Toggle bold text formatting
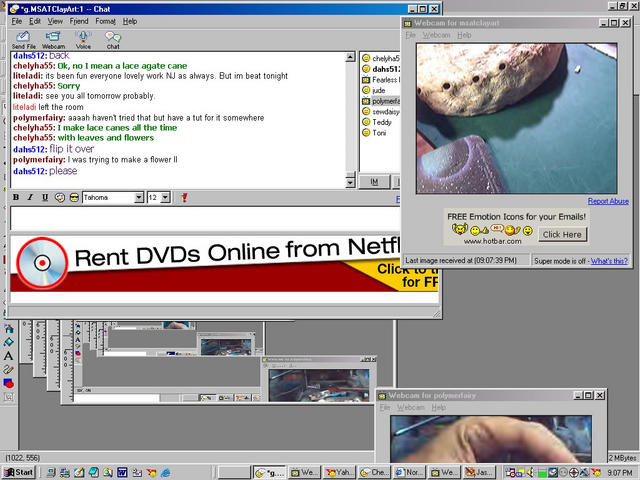Viewport: 640px width, 480px height. click(x=16, y=198)
